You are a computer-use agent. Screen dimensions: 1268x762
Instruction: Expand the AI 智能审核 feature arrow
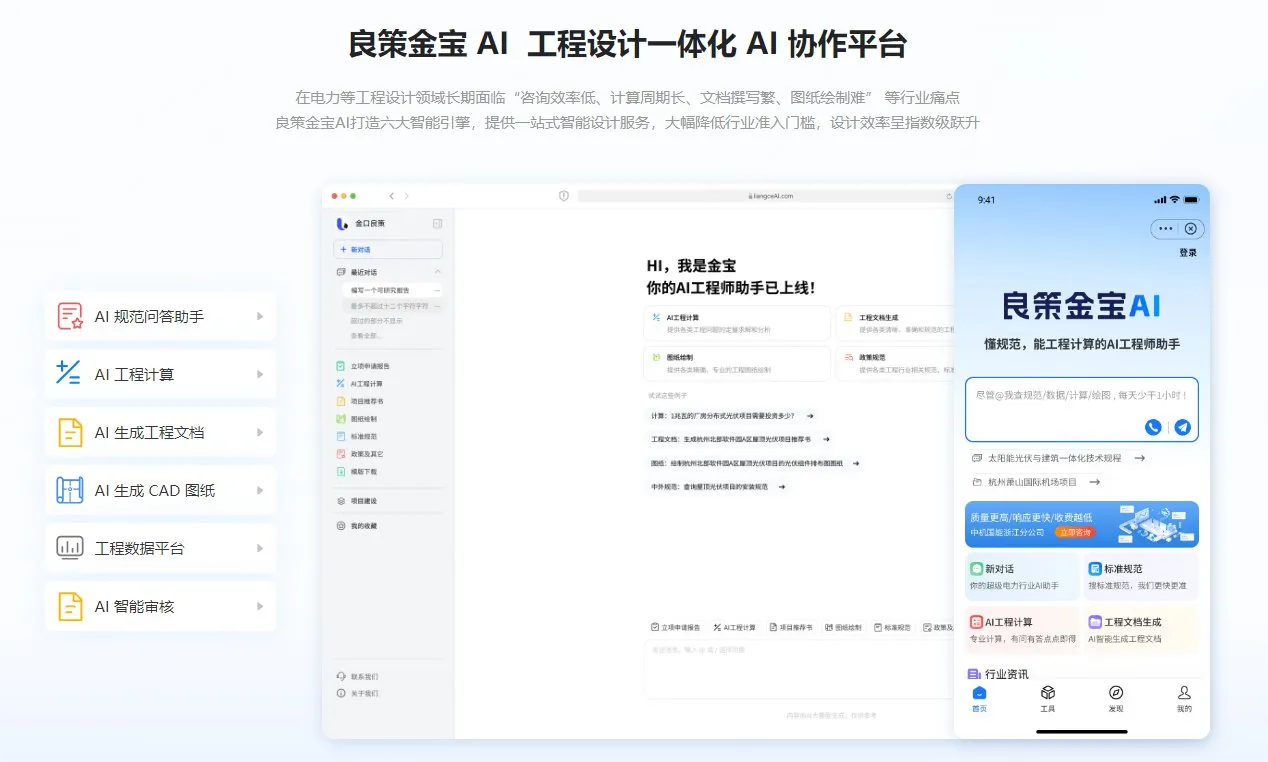tap(260, 607)
